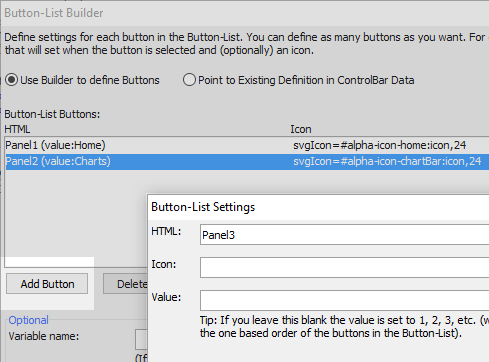Image resolution: width=489 pixels, height=362 pixels.
Task: Click the partially hidden Delete button
Action: [x=126, y=284]
